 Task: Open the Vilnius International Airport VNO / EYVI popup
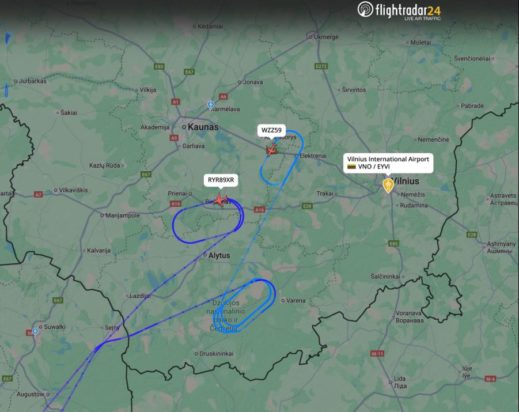[388, 163]
